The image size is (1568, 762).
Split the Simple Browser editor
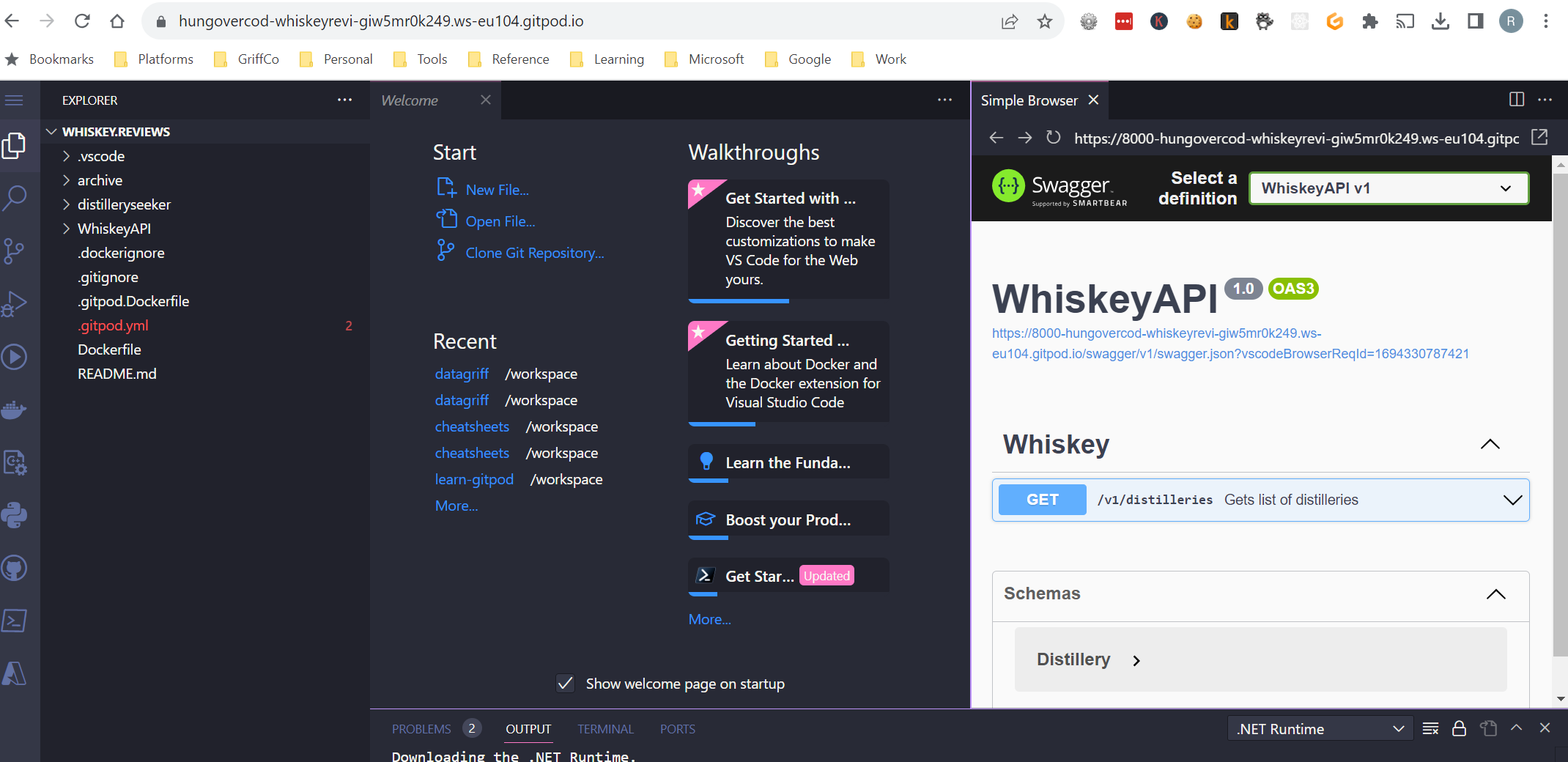tap(1517, 100)
